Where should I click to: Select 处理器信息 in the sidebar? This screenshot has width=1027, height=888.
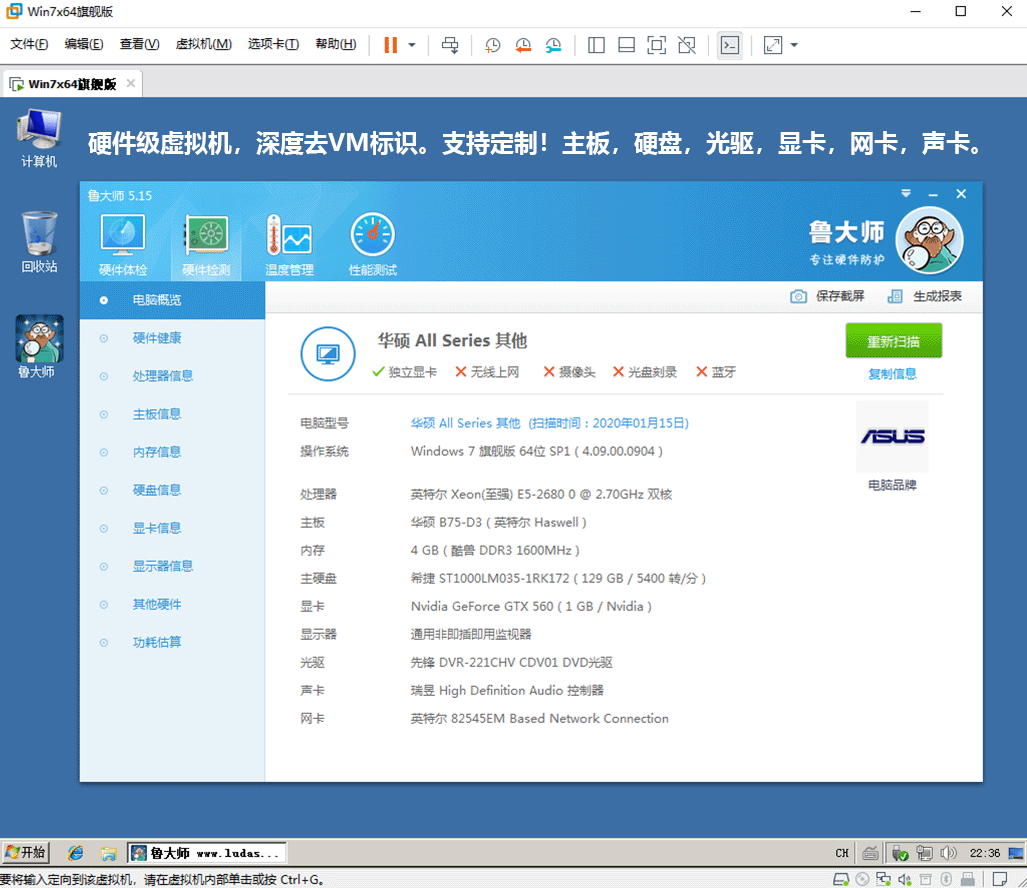click(x=172, y=376)
